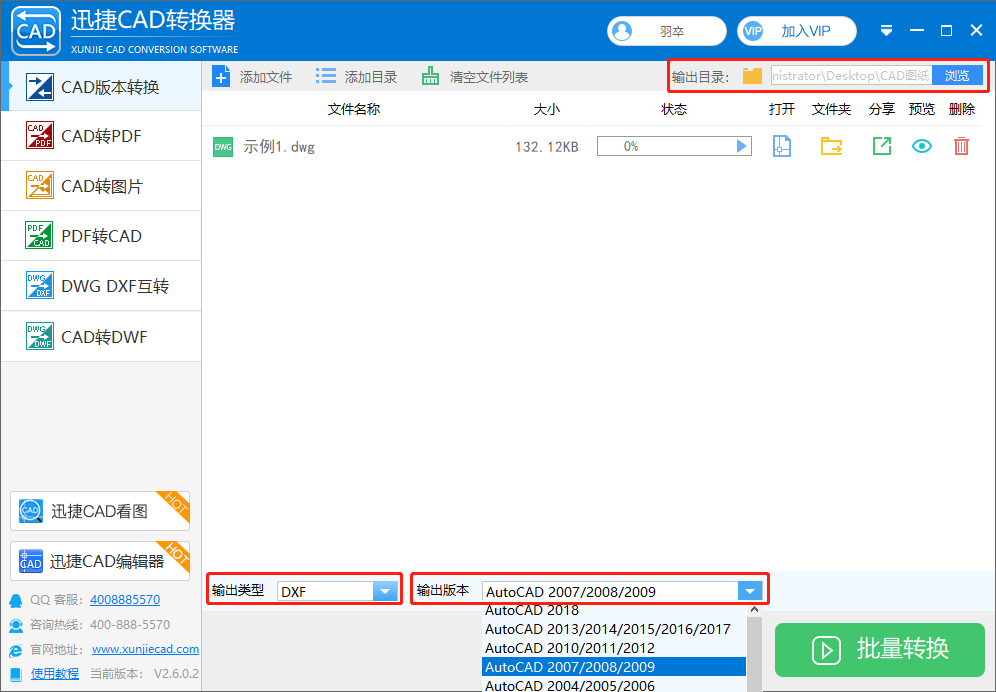This screenshot has width=996, height=692.
Task: Open www.xunjiecad.com link
Action: tap(145, 649)
